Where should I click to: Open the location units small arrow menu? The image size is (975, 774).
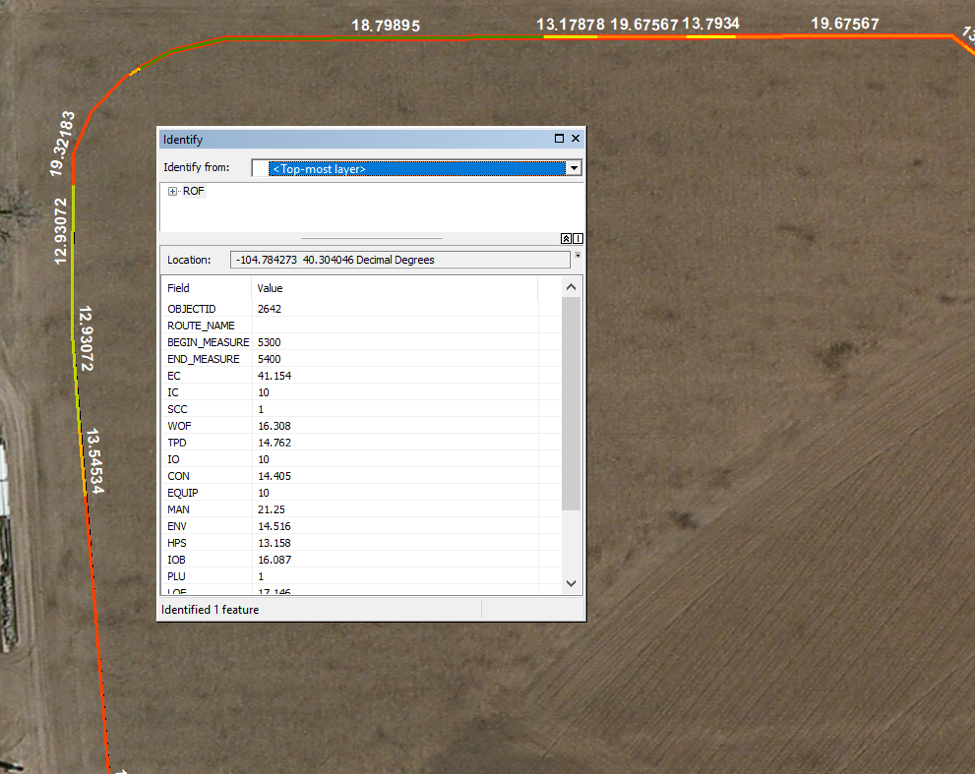click(578, 257)
